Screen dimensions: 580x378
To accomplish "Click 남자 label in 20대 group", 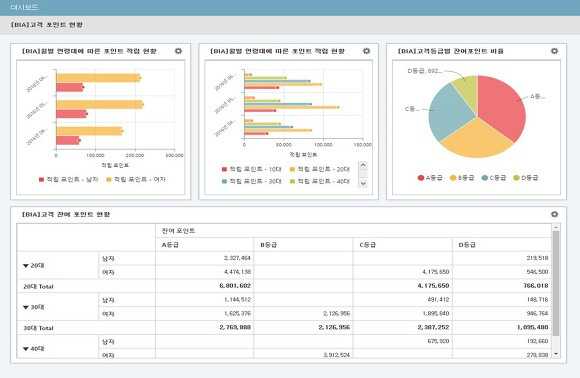I will 108,259.
